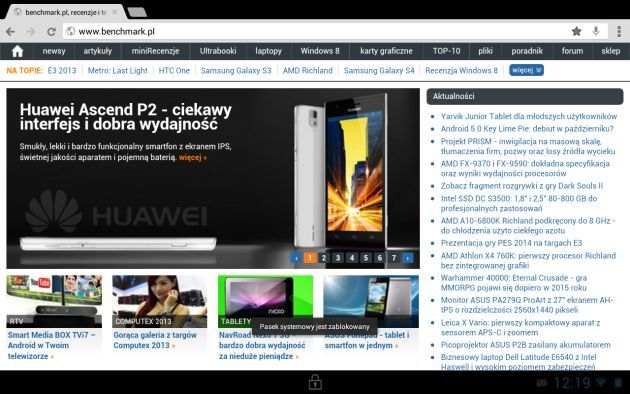The height and width of the screenshot is (394, 630).
Task: Open the Samsung Galaxy S3 topic
Action: (x=236, y=70)
